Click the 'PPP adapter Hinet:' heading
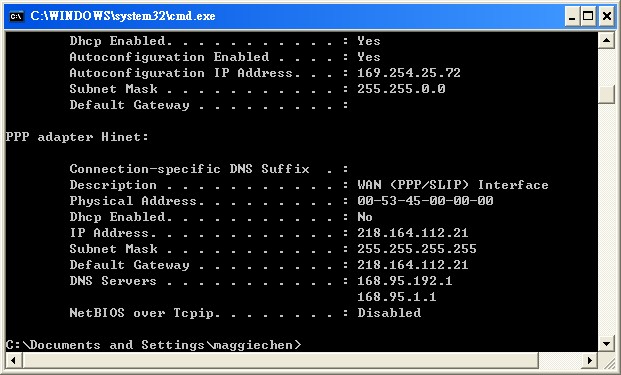This screenshot has width=621, height=375. (77, 137)
